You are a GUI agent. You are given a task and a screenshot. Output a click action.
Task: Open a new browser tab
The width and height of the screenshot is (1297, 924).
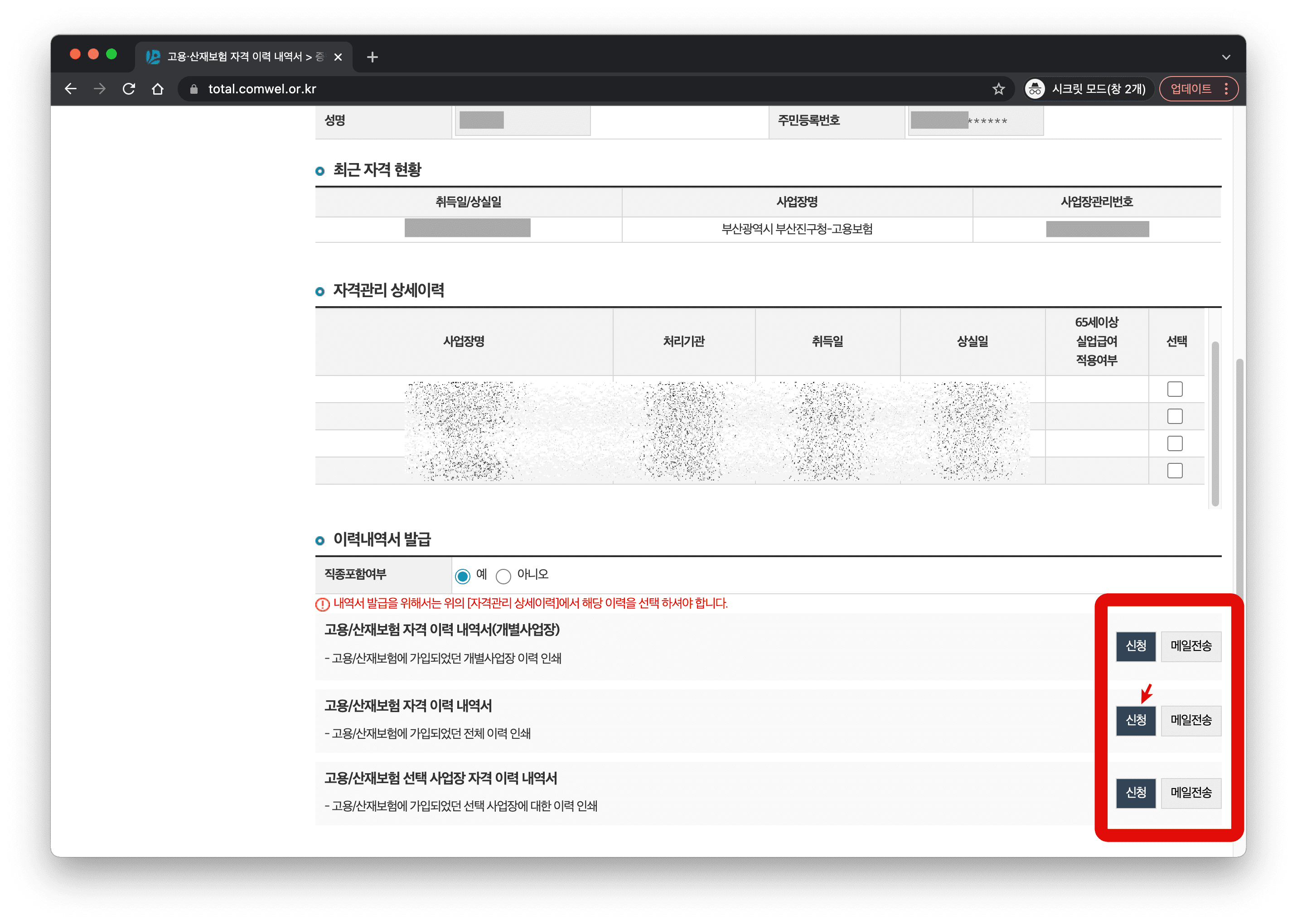(x=372, y=57)
